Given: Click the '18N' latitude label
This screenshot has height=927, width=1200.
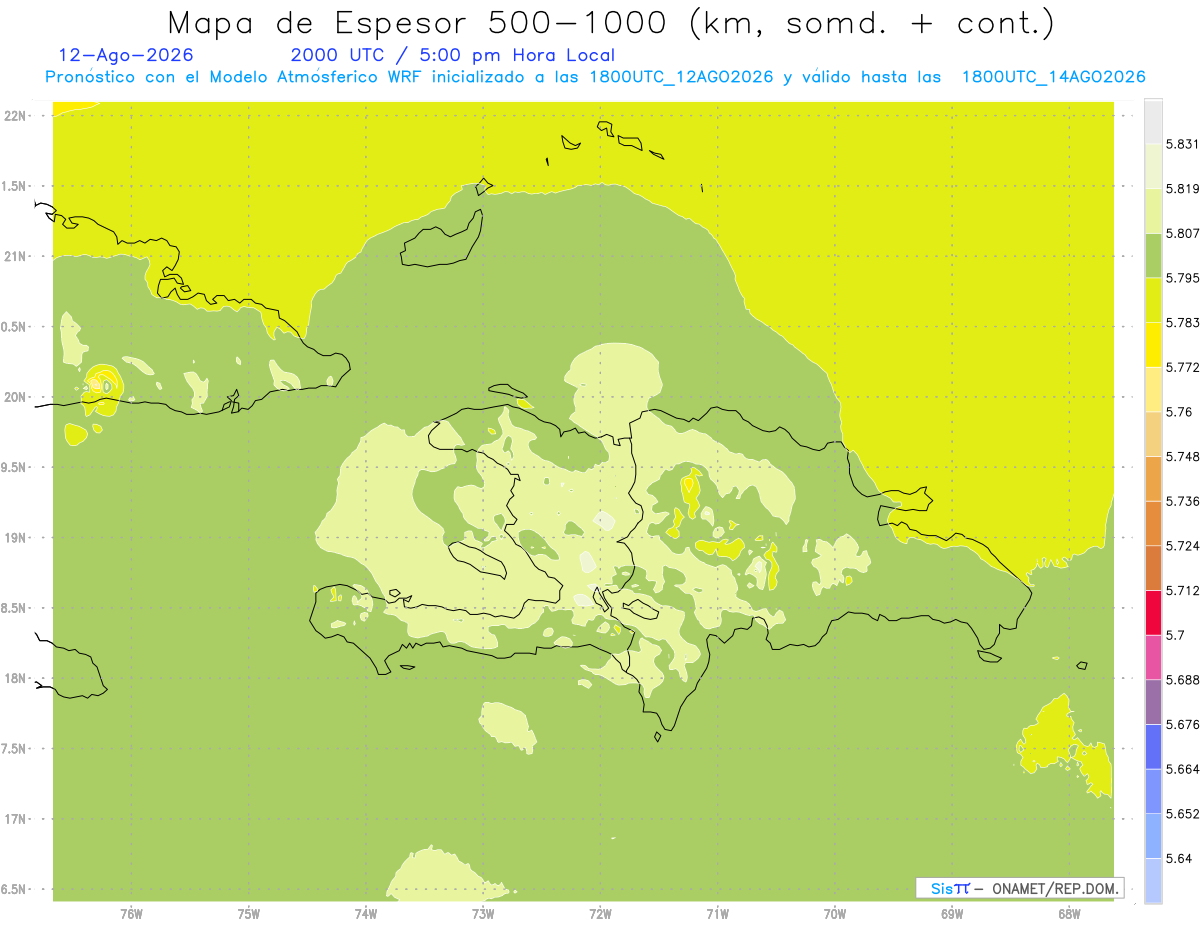Looking at the screenshot, I should (17, 678).
